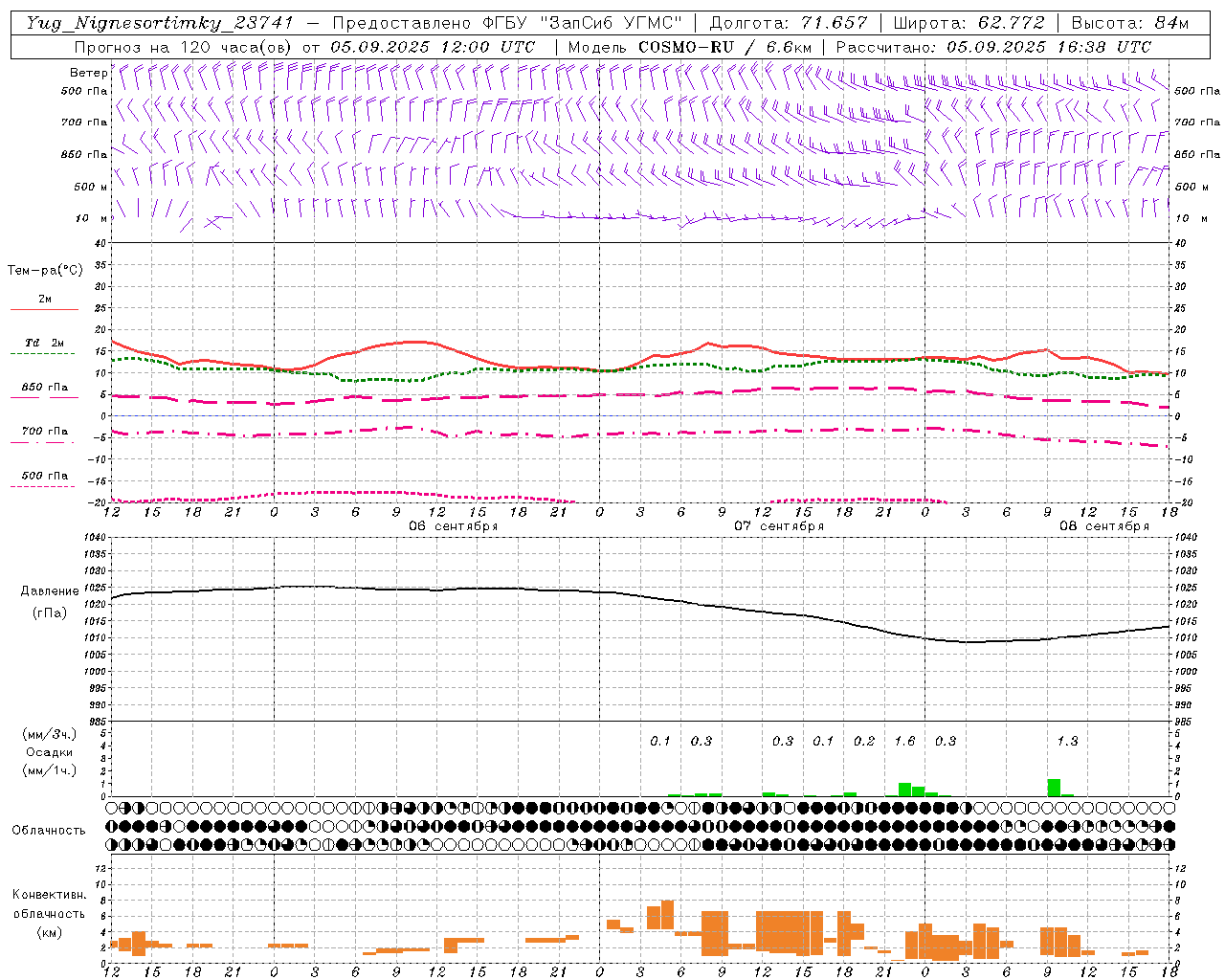This screenshot has height=980, width=1225.
Task: Click the longitude value Долгота: 71.657
Action: [x=789, y=23]
